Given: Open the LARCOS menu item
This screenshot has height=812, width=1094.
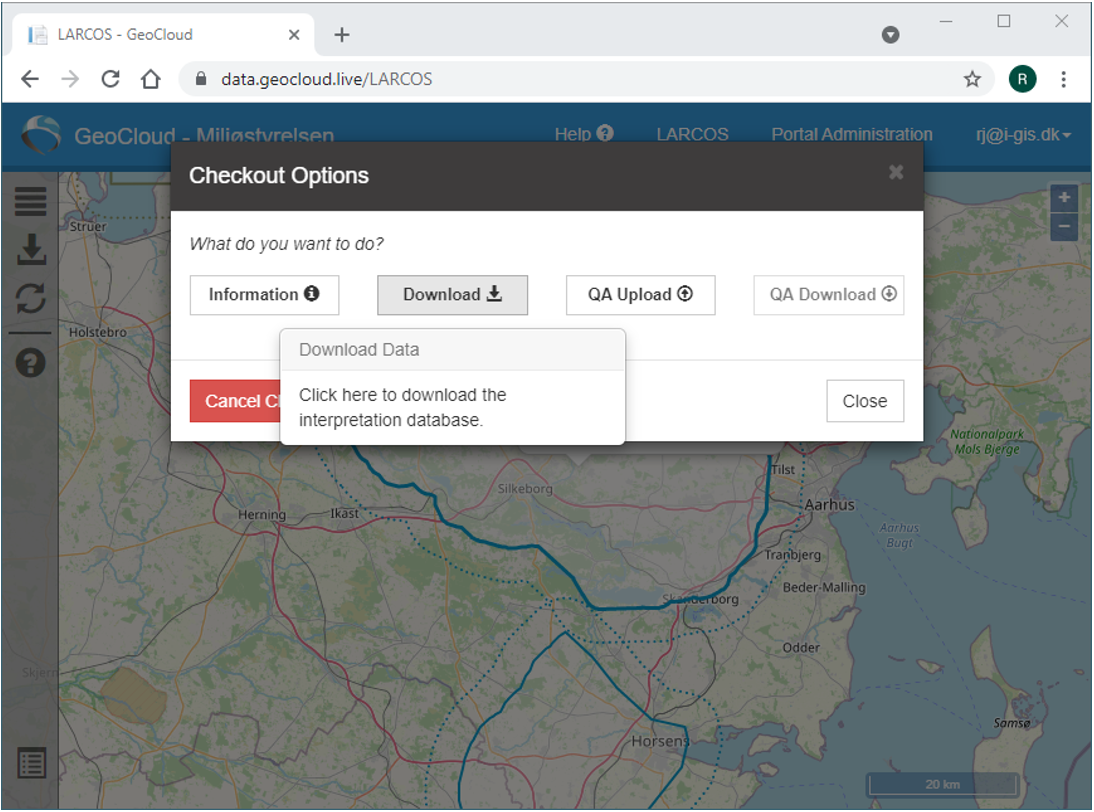Looking at the screenshot, I should [x=692, y=135].
